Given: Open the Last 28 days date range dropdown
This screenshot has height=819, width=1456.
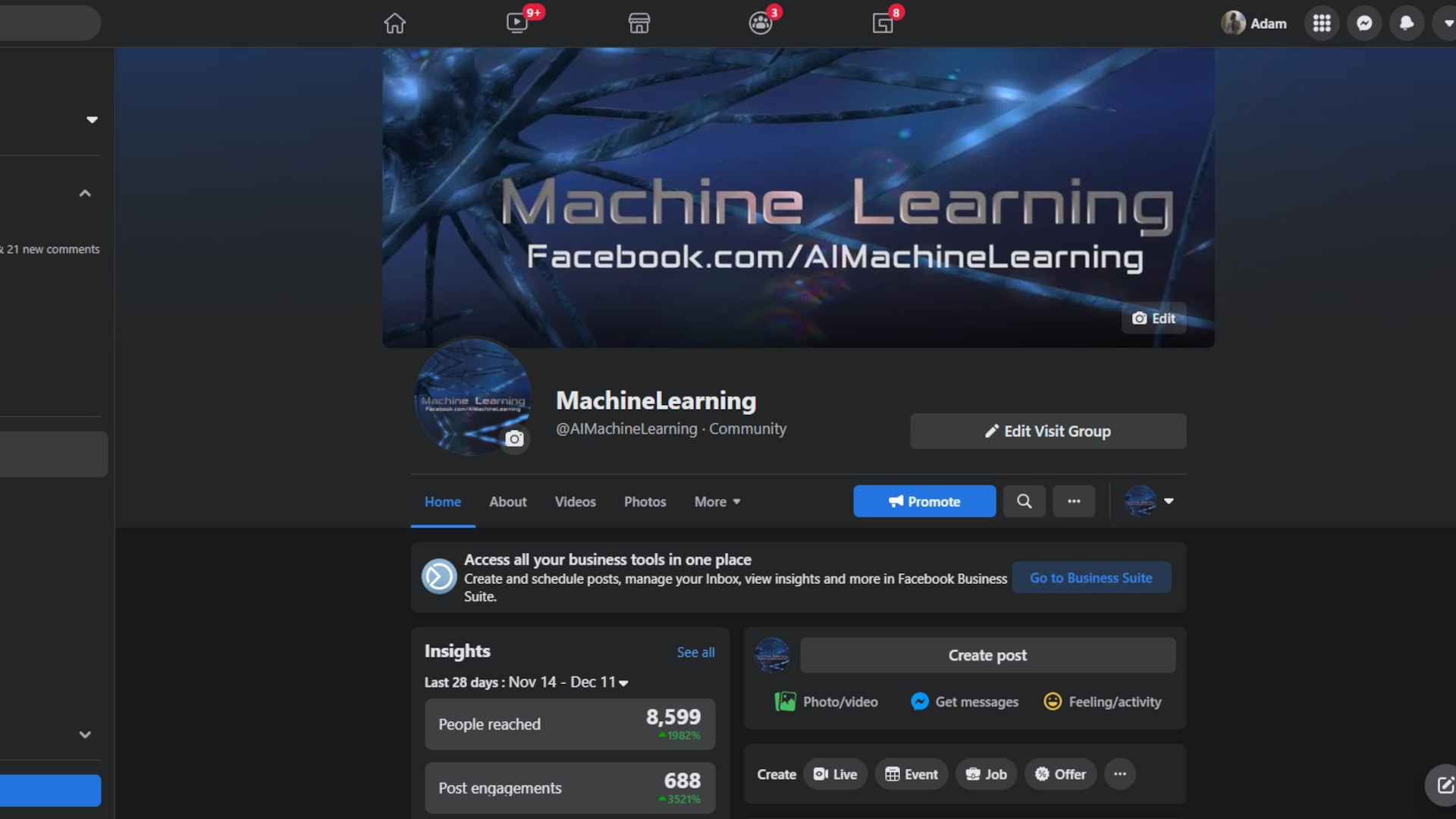Looking at the screenshot, I should 526,682.
